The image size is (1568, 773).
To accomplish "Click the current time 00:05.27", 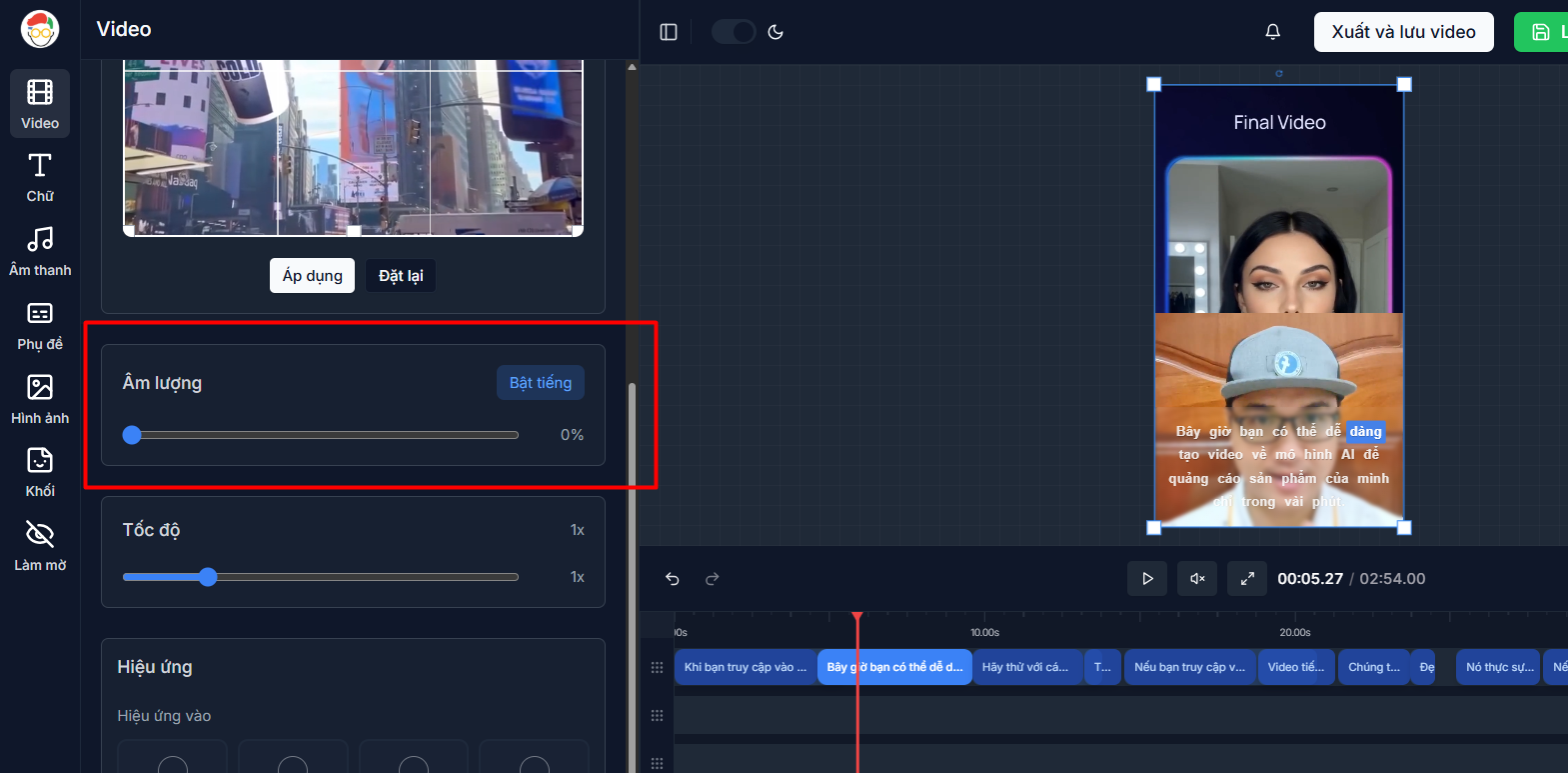I will [x=1310, y=579].
